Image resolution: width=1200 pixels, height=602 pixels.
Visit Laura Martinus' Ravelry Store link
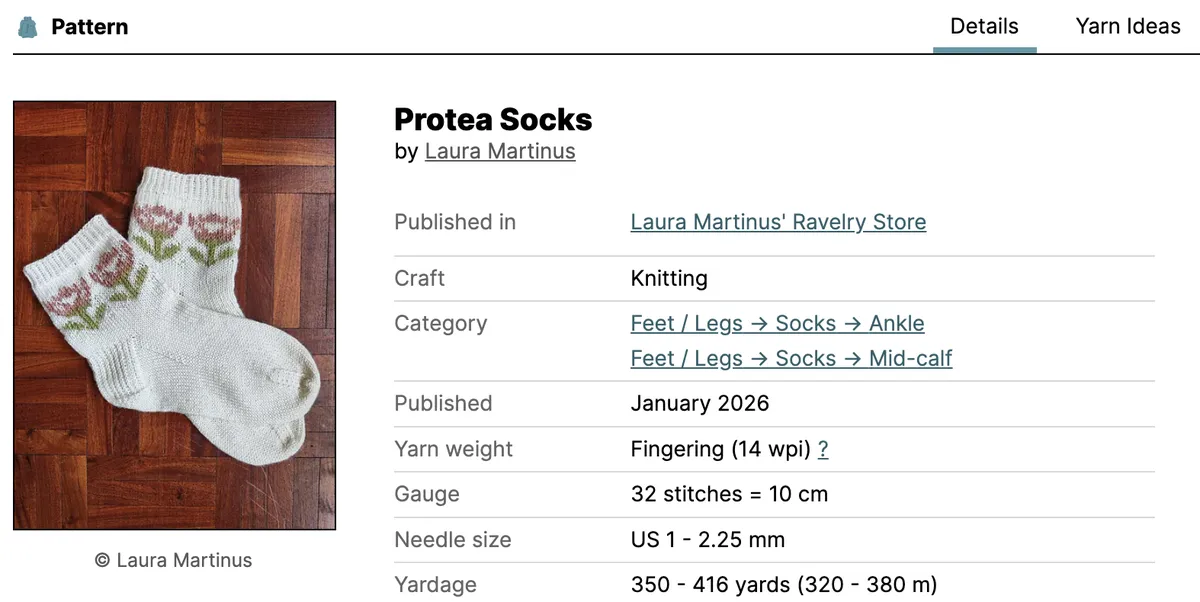(x=778, y=222)
